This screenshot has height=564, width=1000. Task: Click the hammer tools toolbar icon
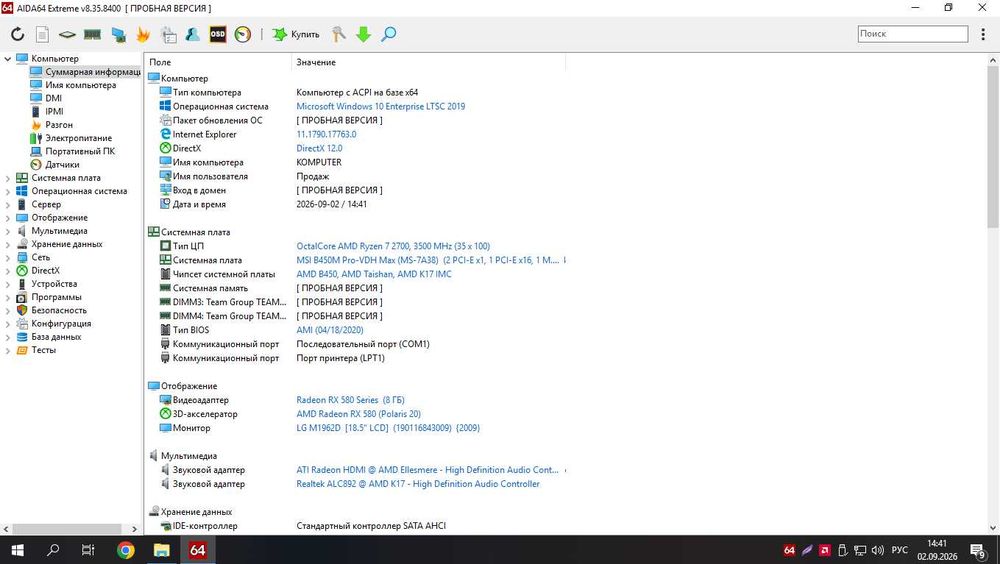pos(339,34)
